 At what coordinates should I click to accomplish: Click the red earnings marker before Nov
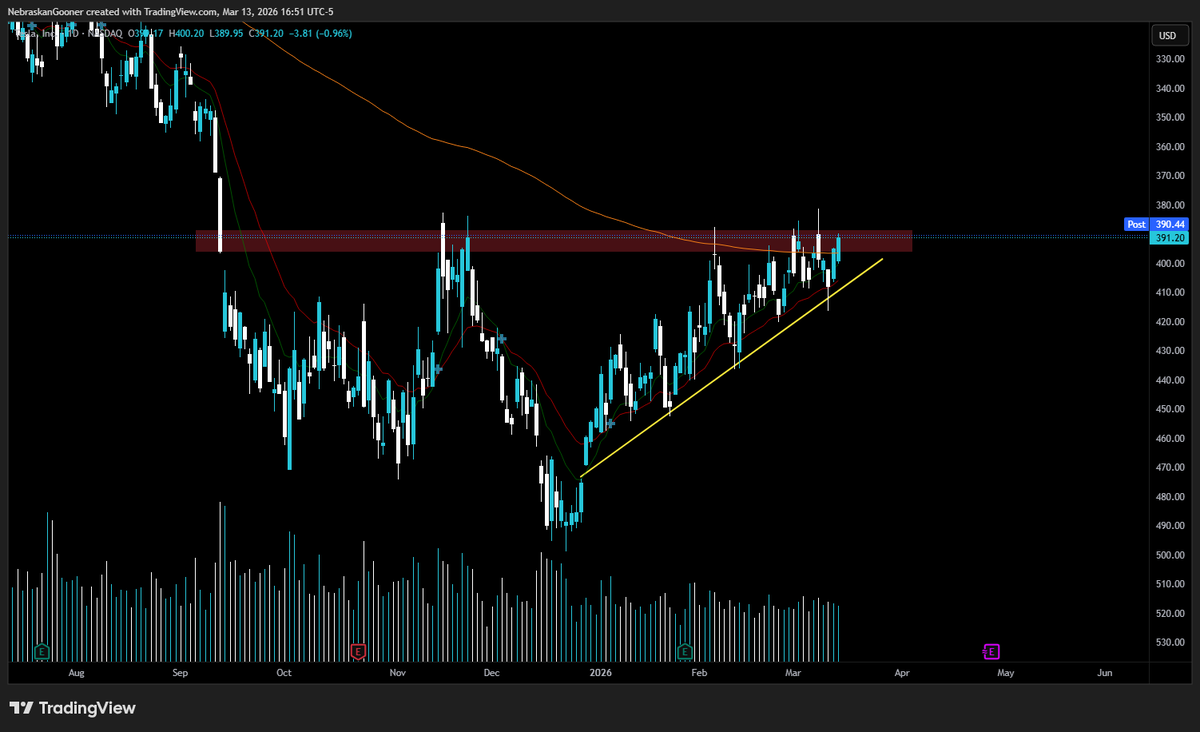tap(357, 652)
